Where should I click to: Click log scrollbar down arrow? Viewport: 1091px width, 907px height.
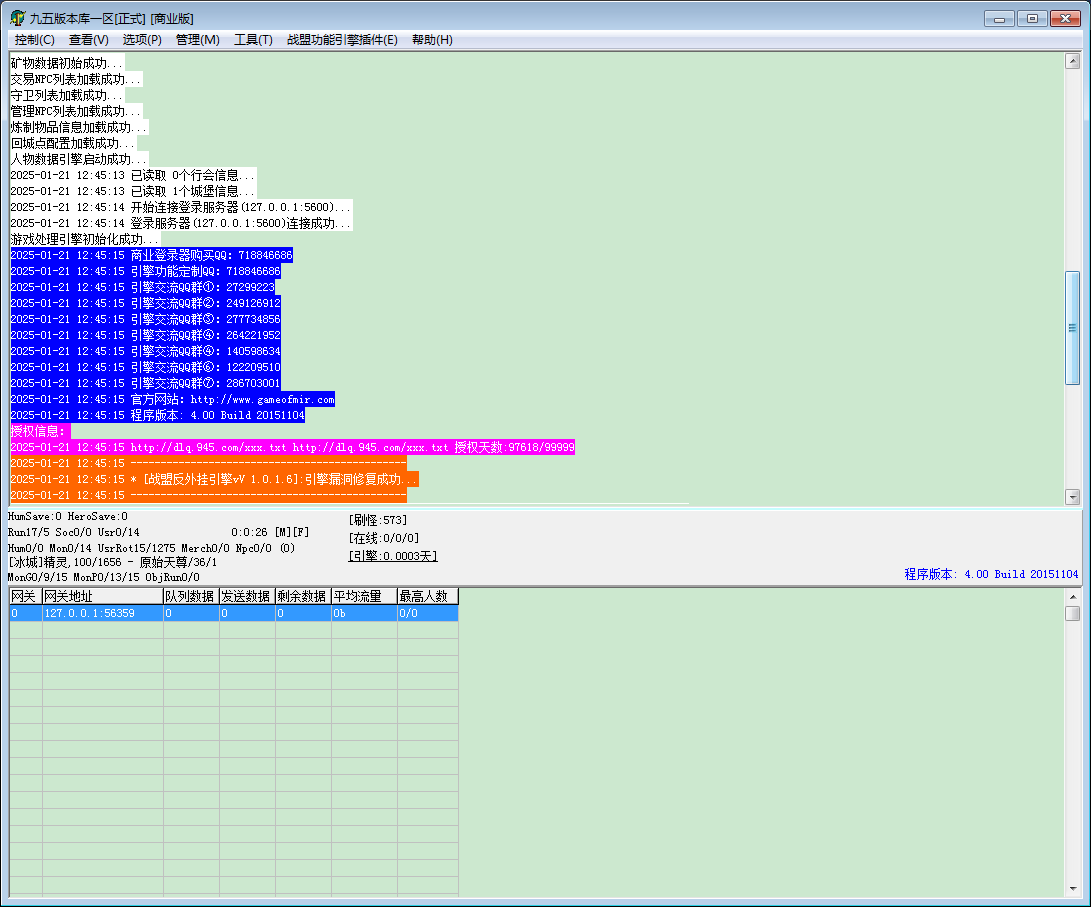1072,497
